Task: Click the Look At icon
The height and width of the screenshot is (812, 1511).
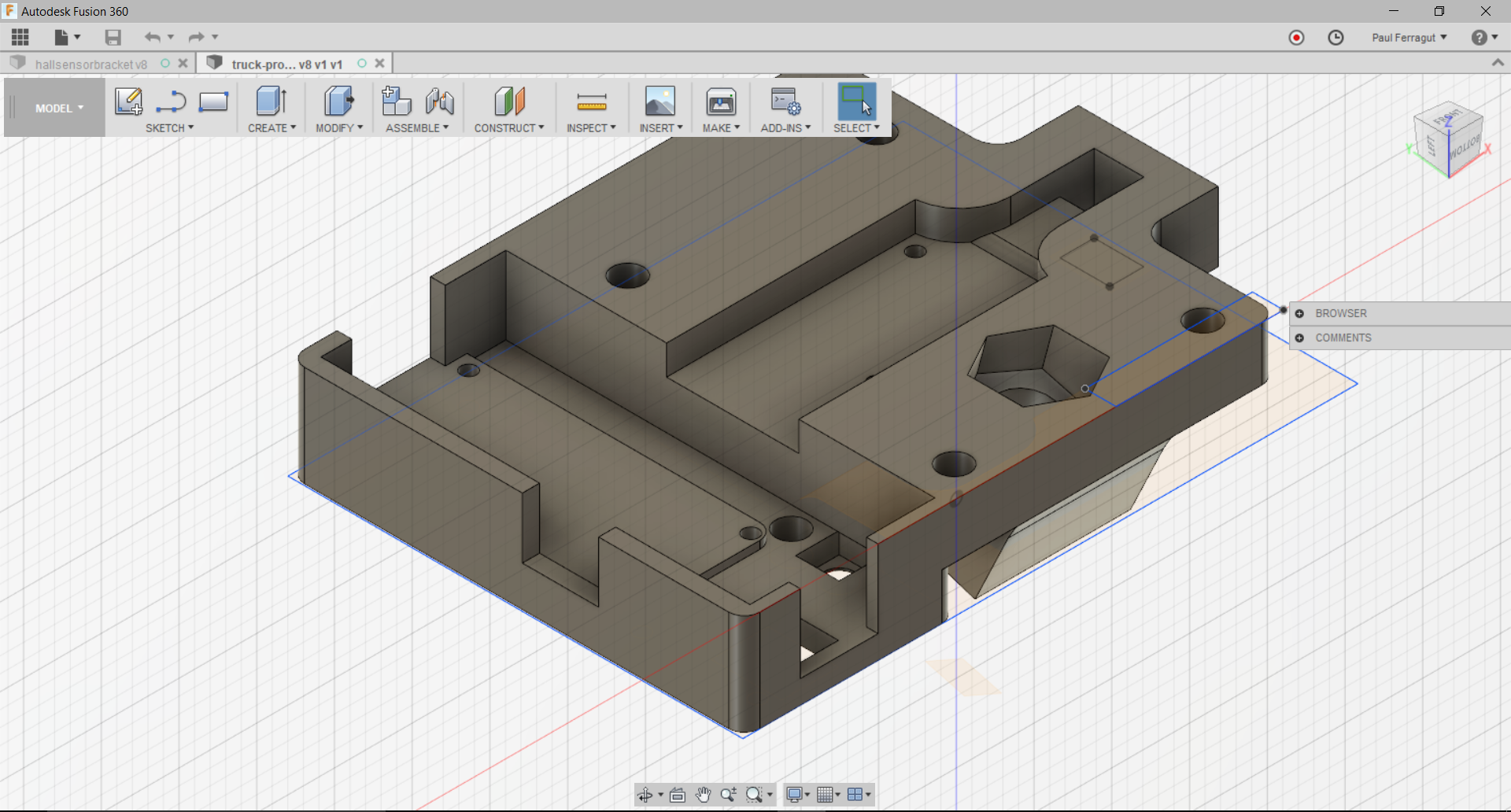Action: click(x=678, y=795)
